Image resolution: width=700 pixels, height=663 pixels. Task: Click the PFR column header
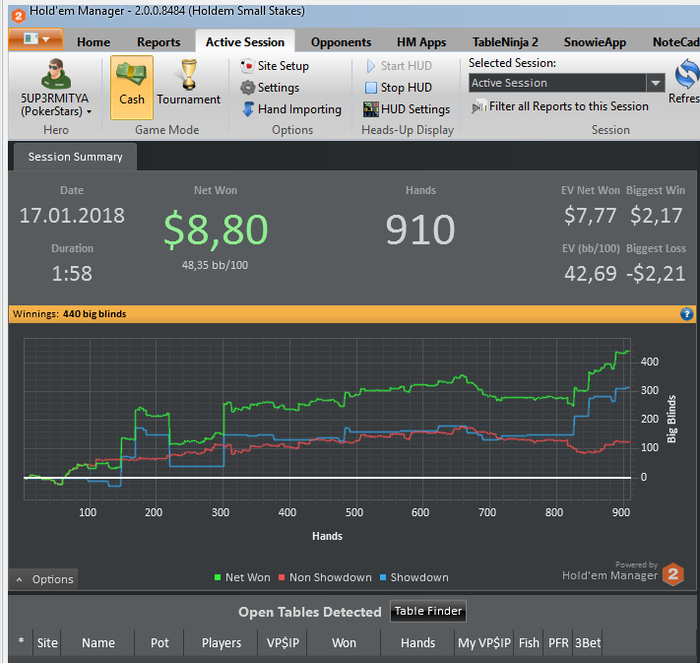[x=558, y=643]
